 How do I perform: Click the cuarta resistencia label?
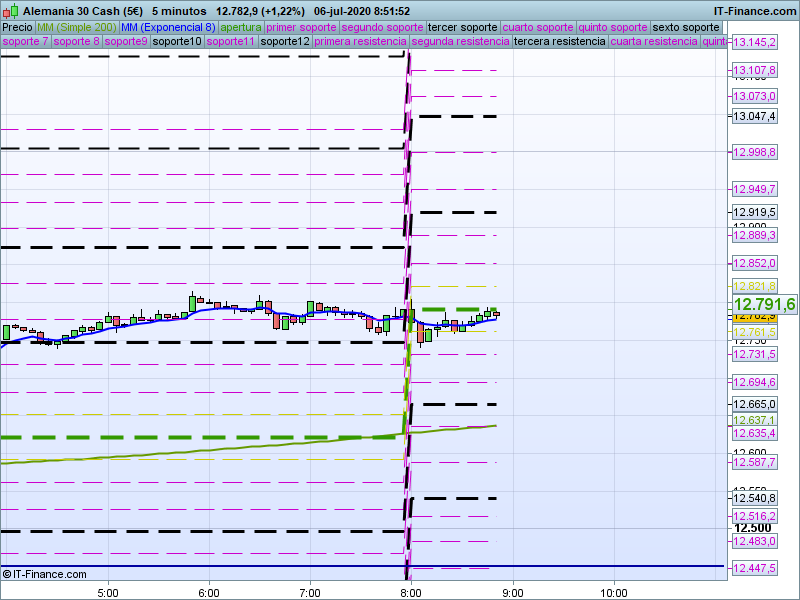tap(654, 42)
